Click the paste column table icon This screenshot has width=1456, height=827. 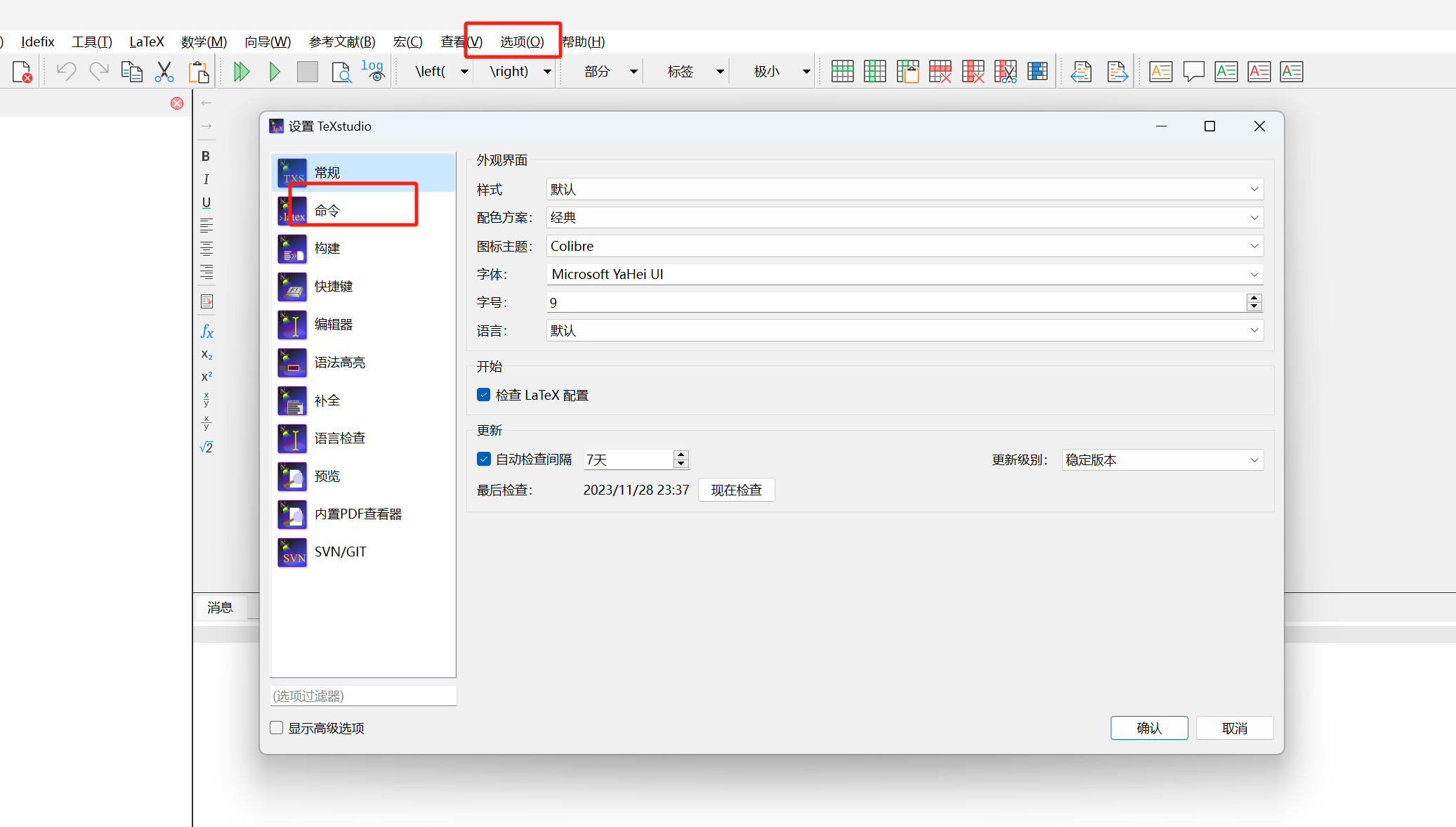907,72
